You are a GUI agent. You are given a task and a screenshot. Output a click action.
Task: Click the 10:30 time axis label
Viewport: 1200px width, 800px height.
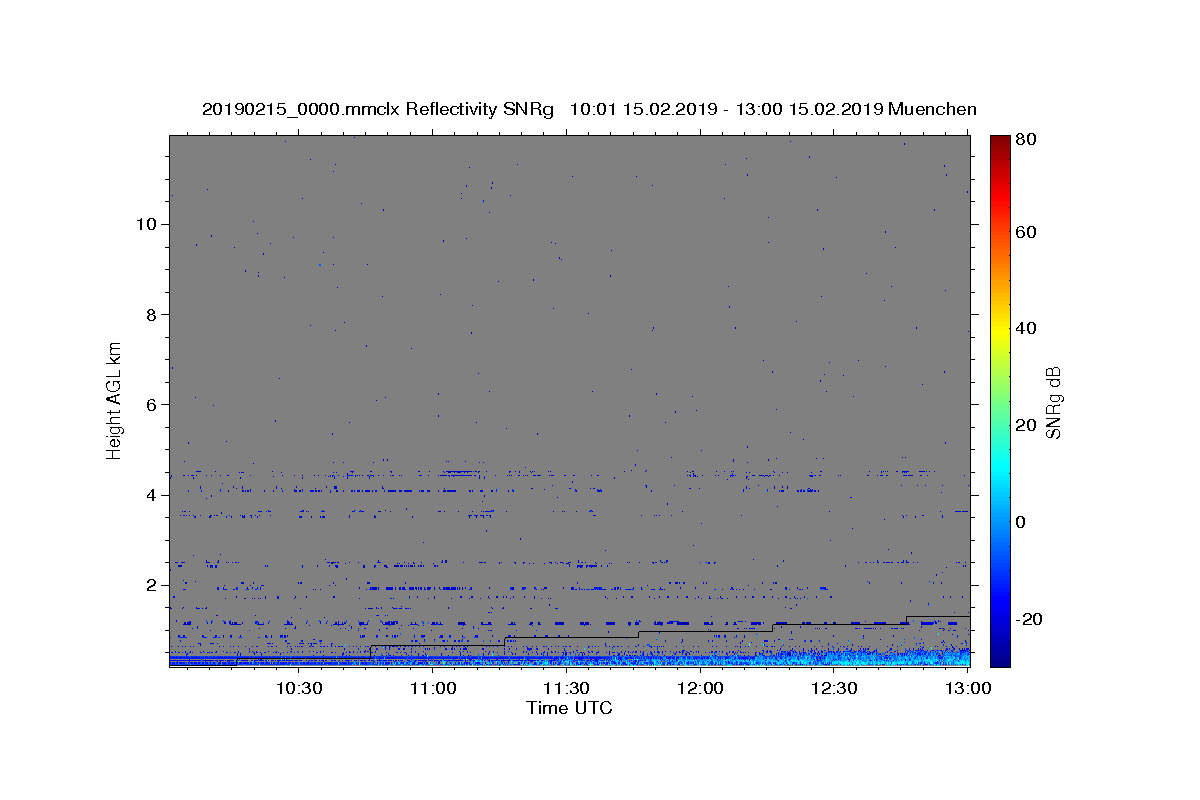click(299, 688)
